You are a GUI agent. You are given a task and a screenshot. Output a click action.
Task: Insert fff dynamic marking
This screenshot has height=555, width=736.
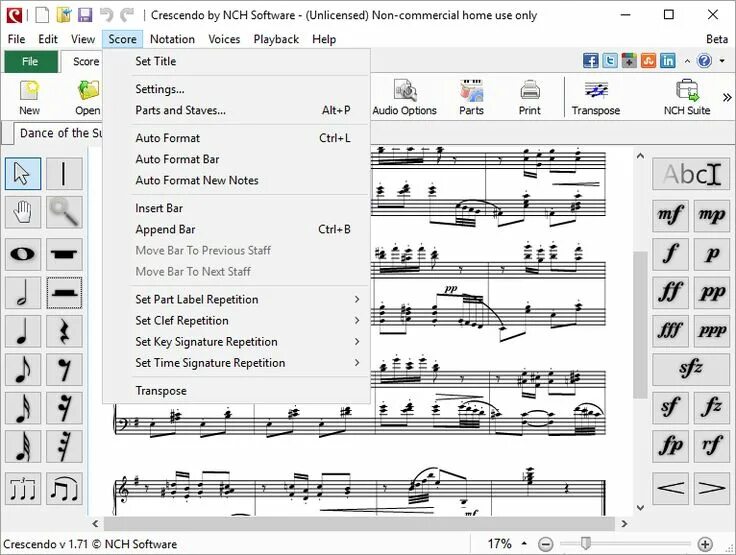(670, 331)
